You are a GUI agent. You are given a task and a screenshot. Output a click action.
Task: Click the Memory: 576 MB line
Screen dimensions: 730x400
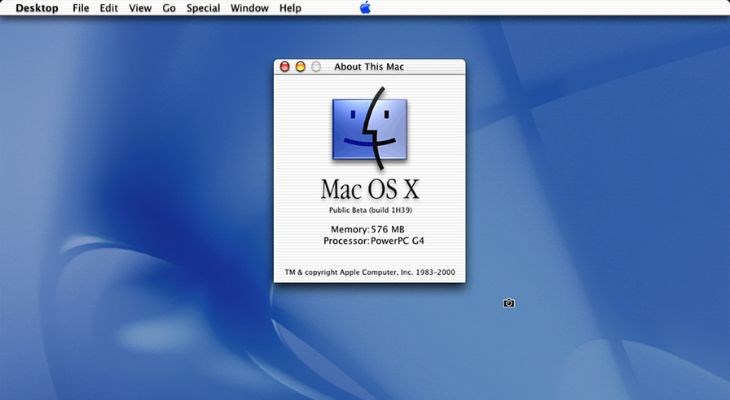point(368,229)
